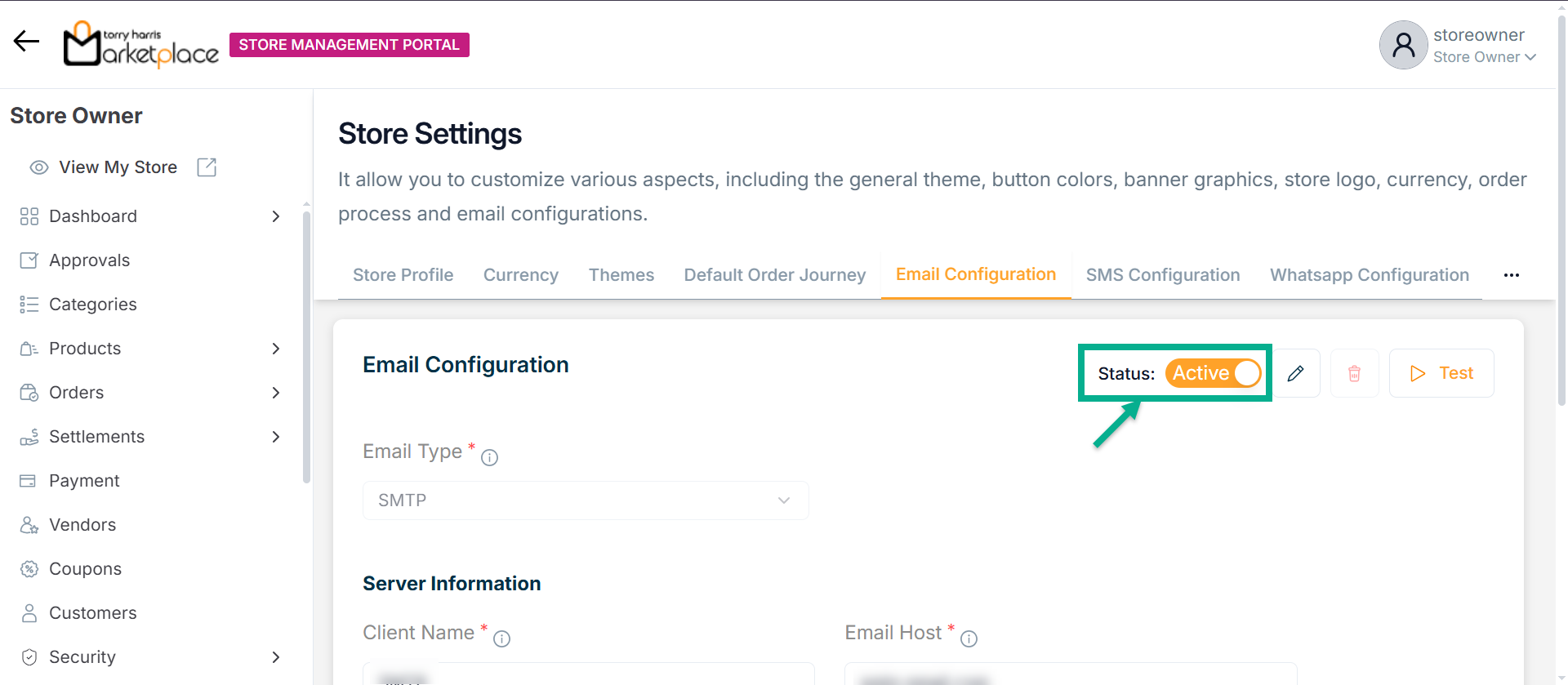1568x685 pixels.
Task: Click the pencil edit icon
Action: [1295, 373]
